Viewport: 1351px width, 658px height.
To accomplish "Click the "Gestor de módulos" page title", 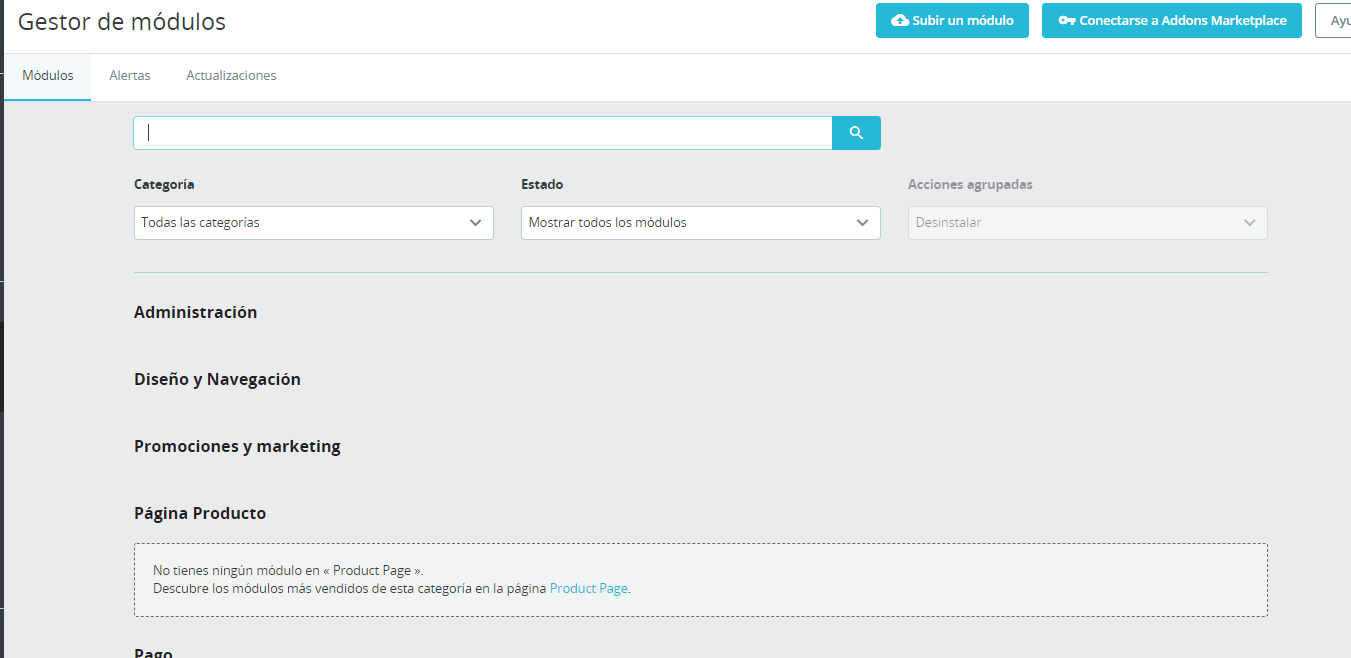I will 122,22.
